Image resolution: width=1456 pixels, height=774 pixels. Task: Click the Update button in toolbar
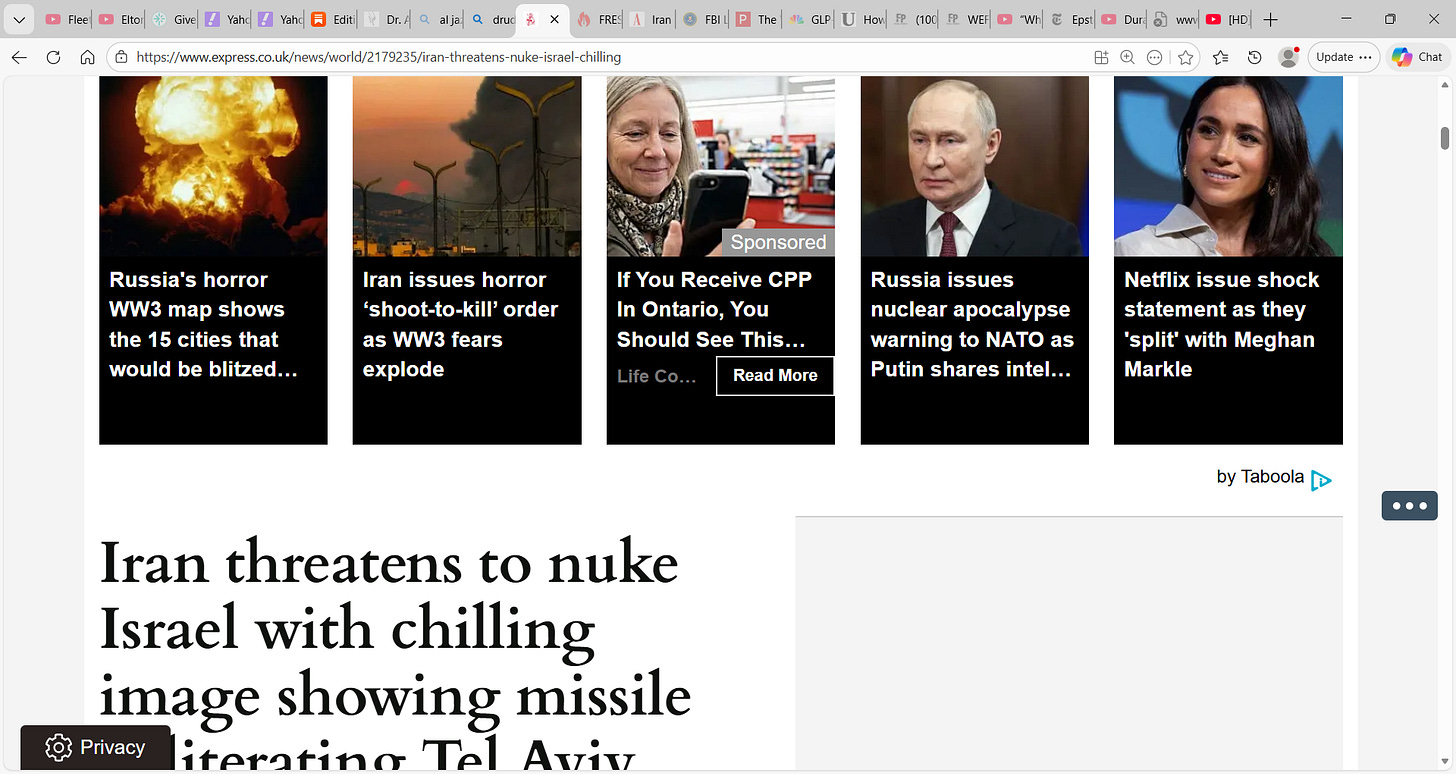pyautogui.click(x=1343, y=57)
